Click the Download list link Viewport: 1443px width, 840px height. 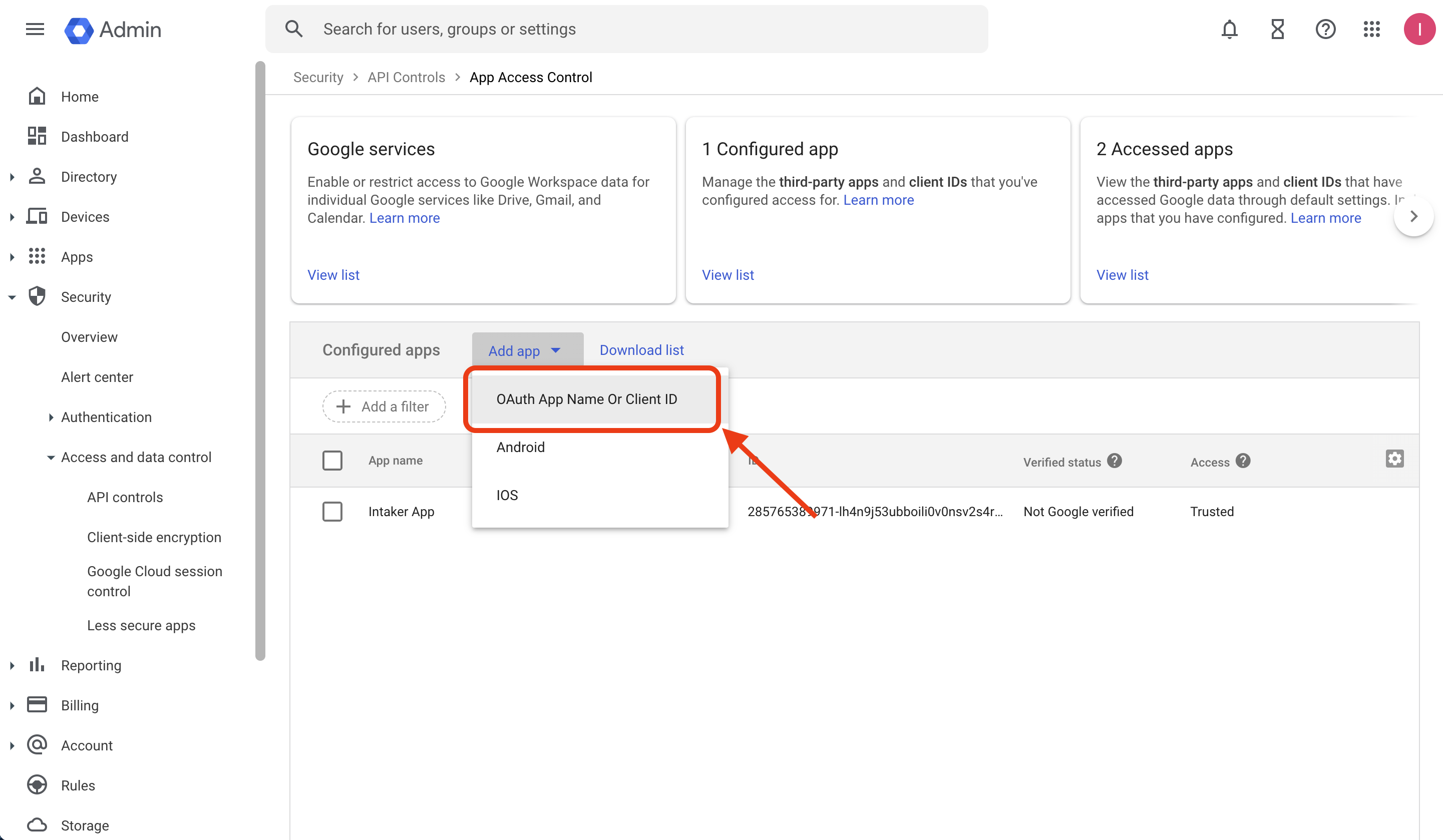pyautogui.click(x=641, y=350)
